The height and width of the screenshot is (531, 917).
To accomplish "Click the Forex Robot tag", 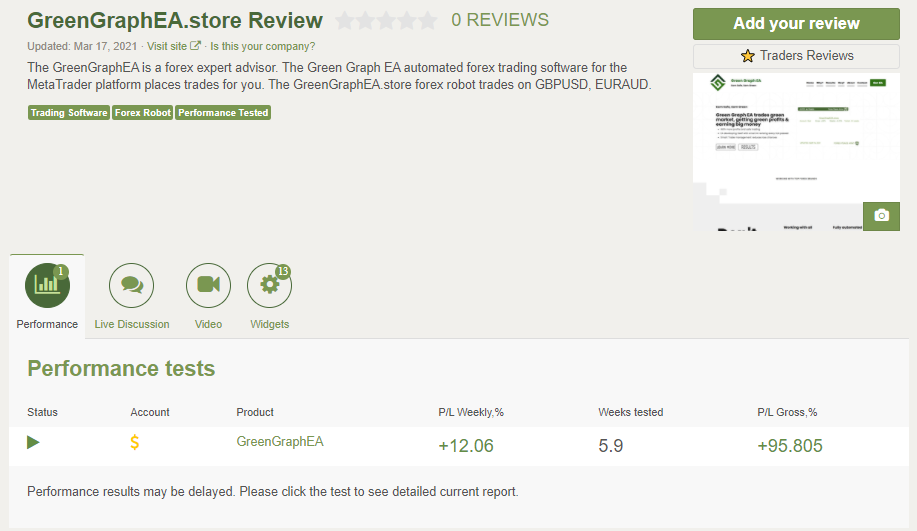I will (143, 113).
